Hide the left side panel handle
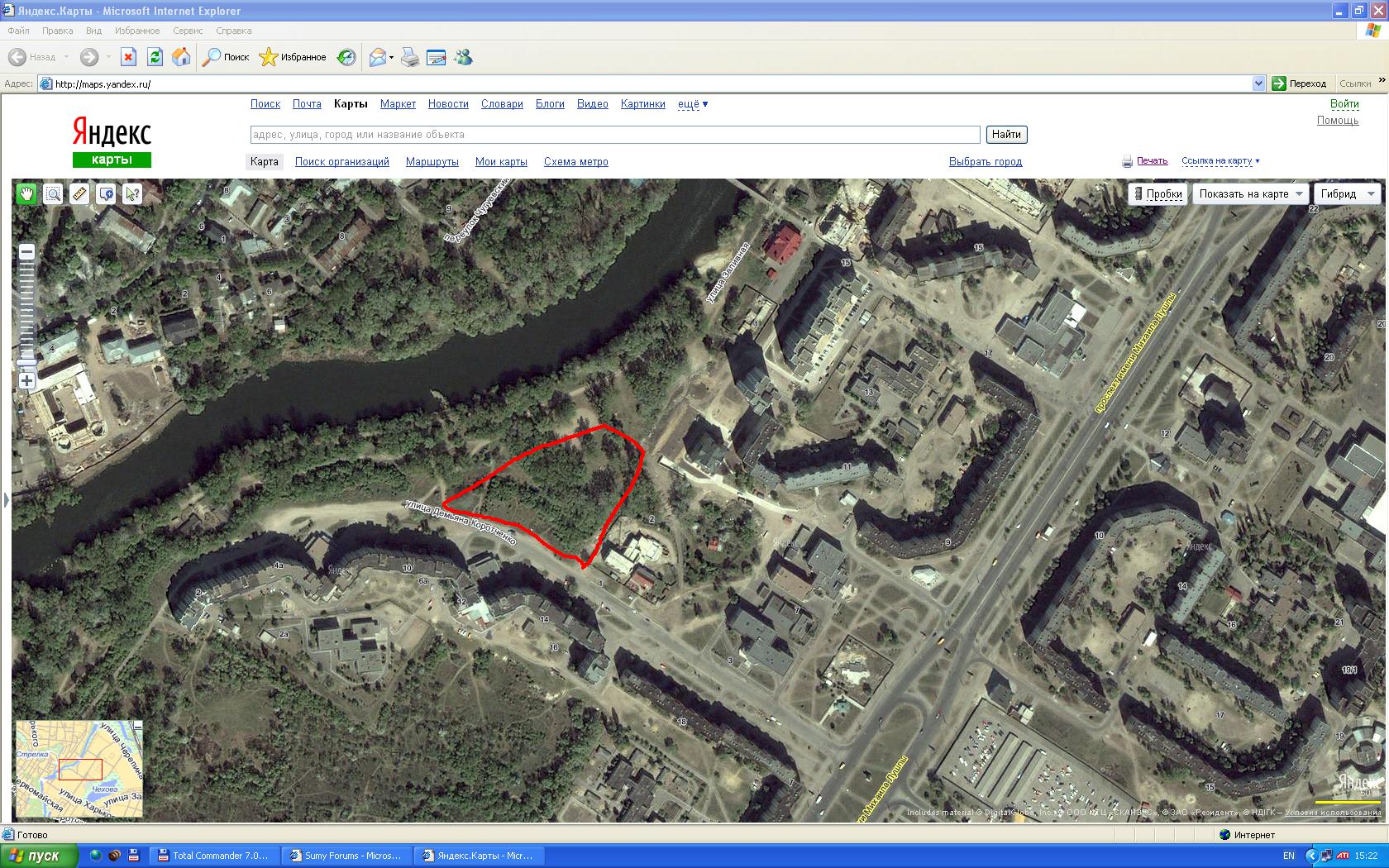This screenshot has height=868, width=1389. 6,499
